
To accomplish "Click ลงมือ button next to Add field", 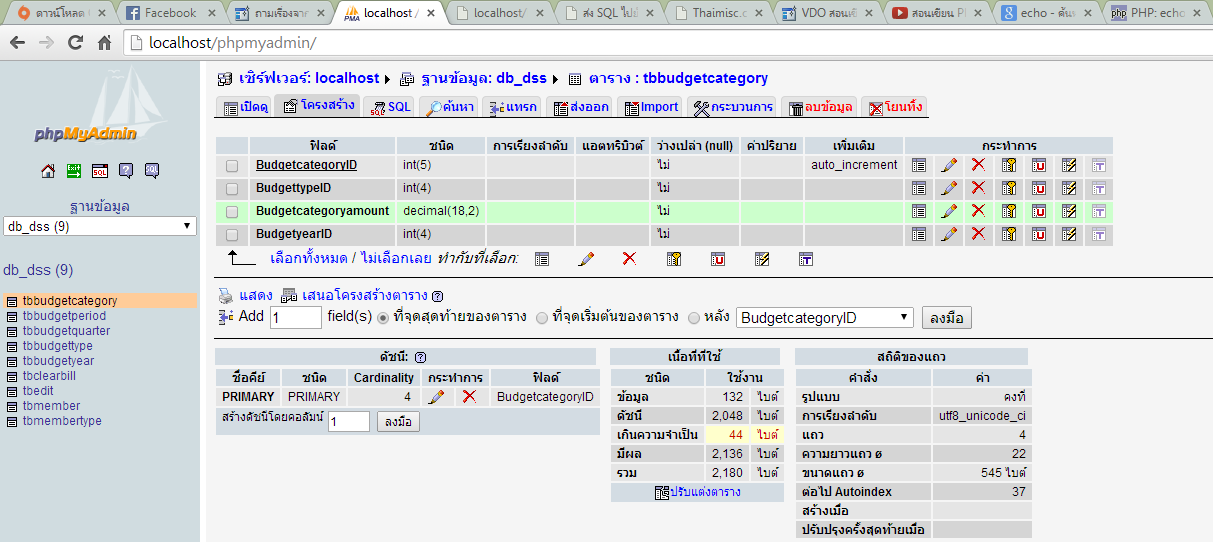I will click(946, 318).
